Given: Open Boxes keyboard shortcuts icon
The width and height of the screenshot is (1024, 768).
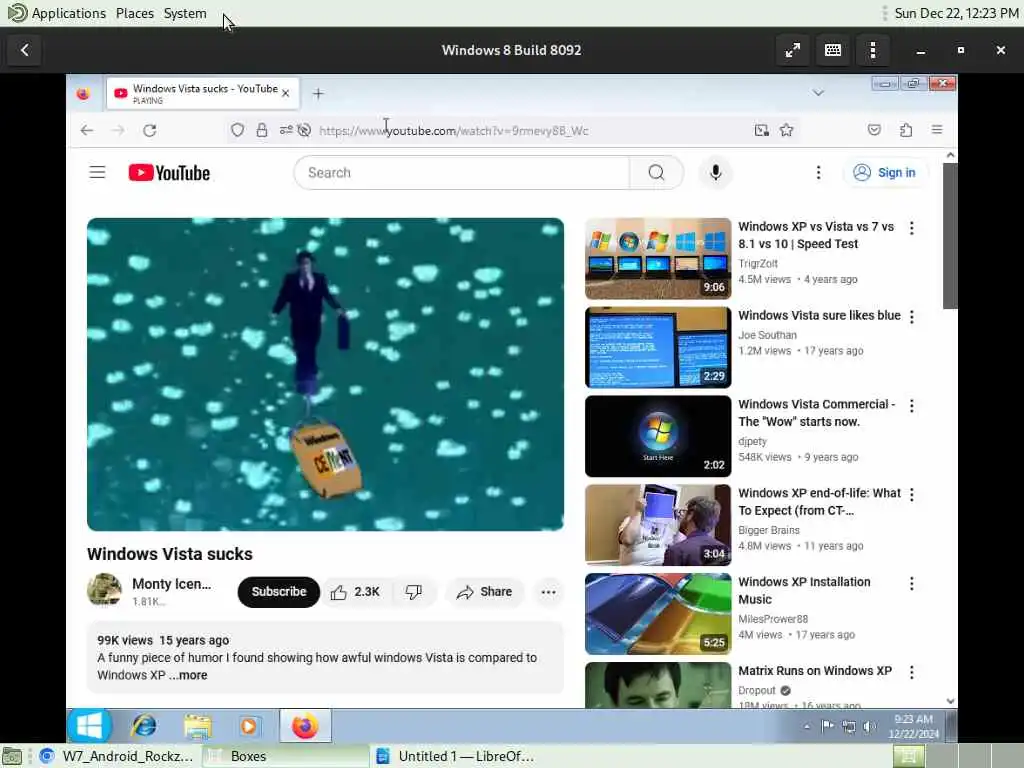Looking at the screenshot, I should [833, 50].
